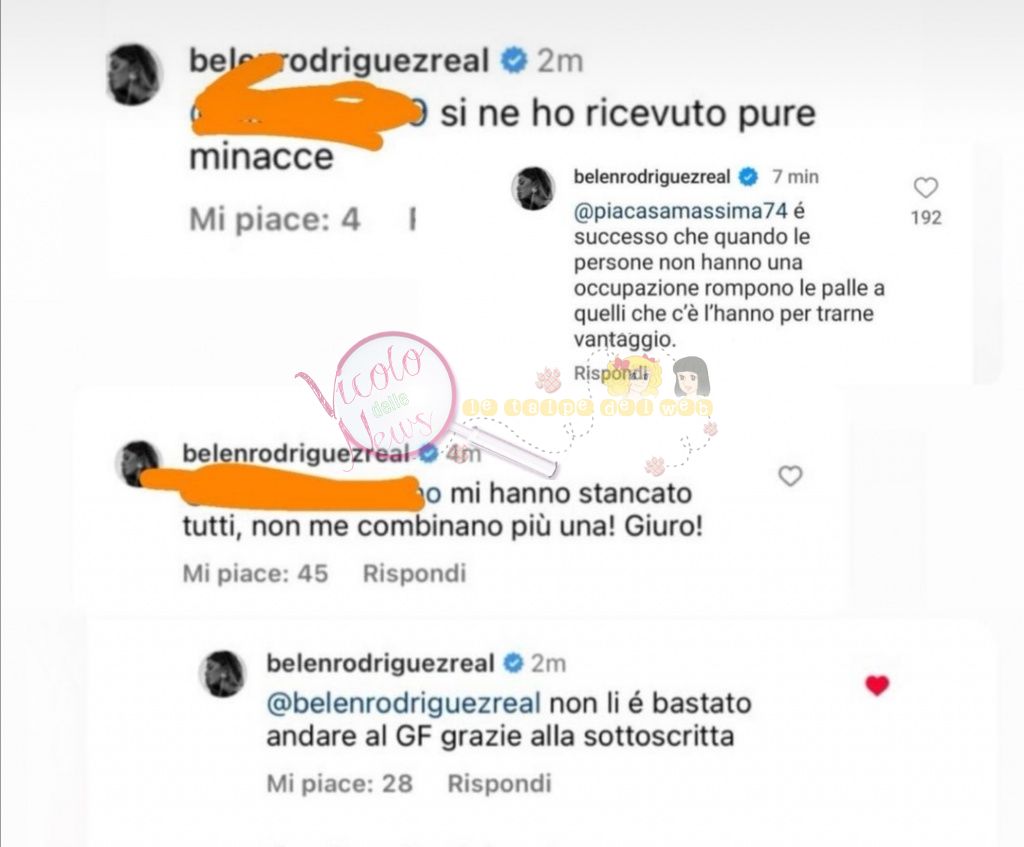Click verified badge on the bottom 2m comment
Image resolution: width=1024 pixels, height=847 pixels.
[x=514, y=663]
